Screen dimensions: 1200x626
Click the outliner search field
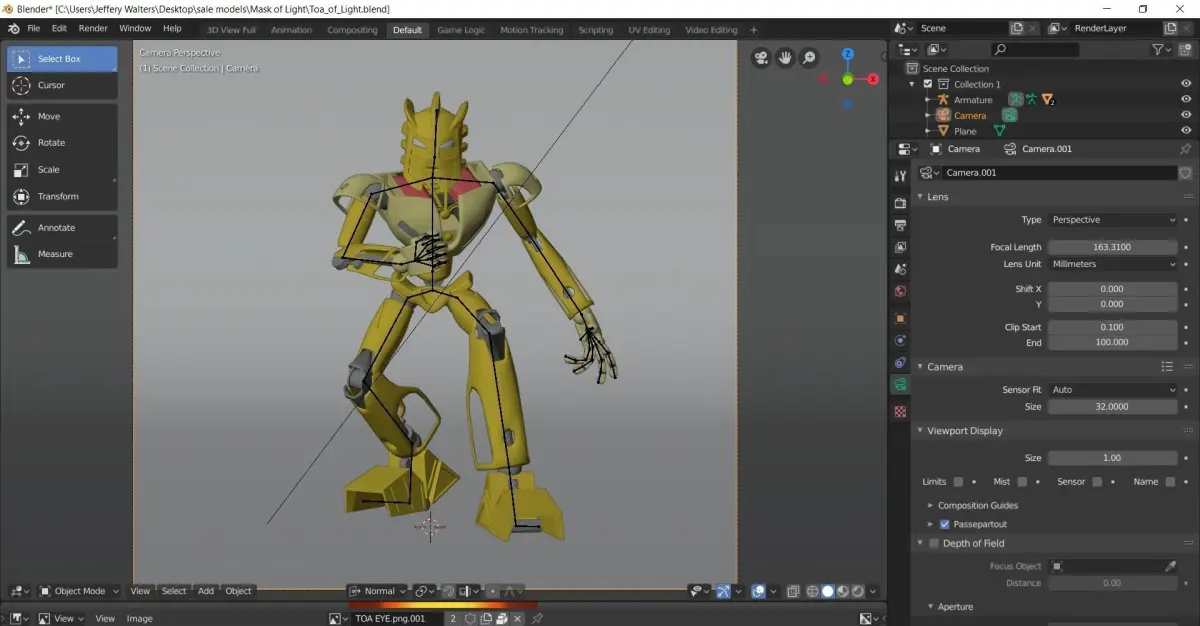tap(1036, 49)
